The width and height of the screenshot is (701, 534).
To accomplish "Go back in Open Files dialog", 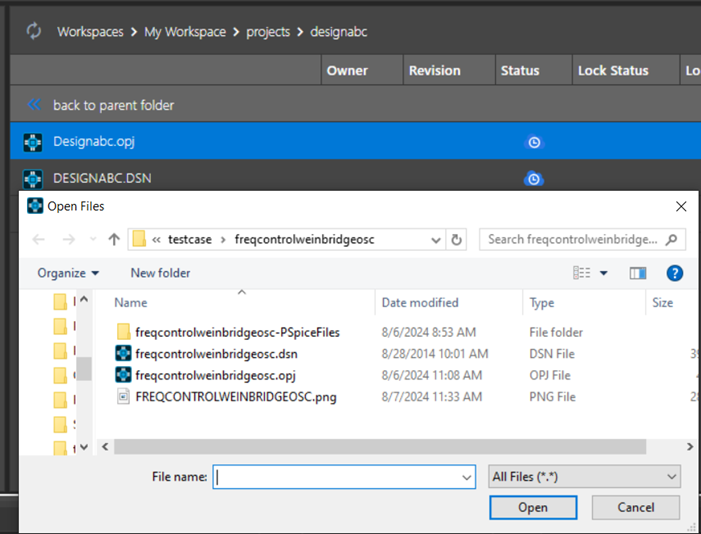I will pyautogui.click(x=39, y=240).
